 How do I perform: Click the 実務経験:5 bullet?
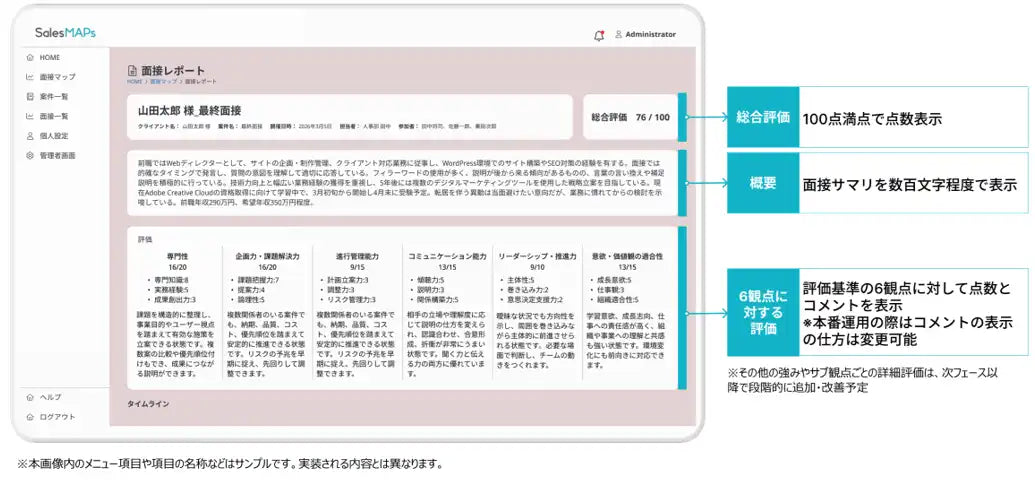[171, 290]
